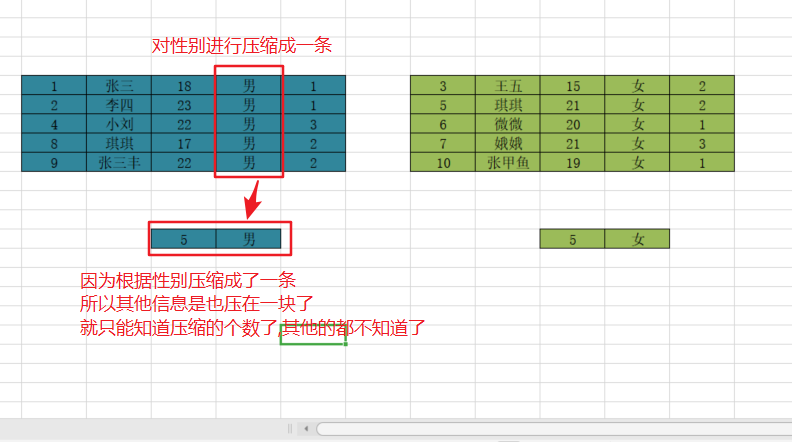Select the cell containing 微微
The width and height of the screenshot is (792, 442).
coord(508,124)
